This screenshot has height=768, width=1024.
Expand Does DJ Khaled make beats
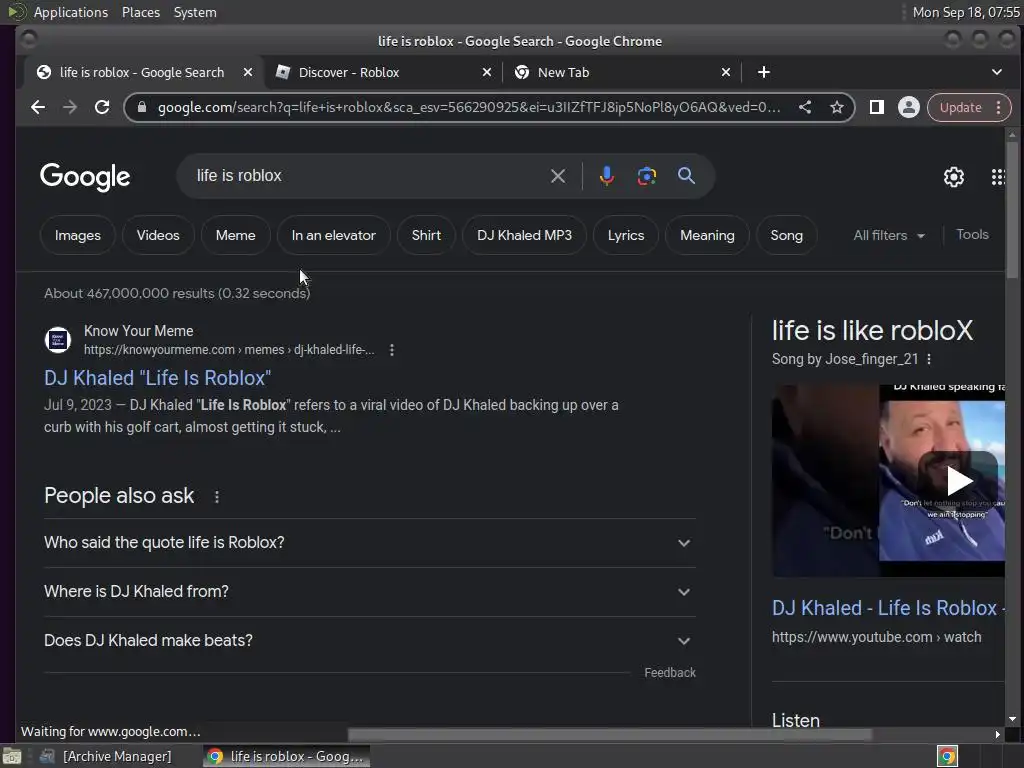pyautogui.click(x=370, y=641)
